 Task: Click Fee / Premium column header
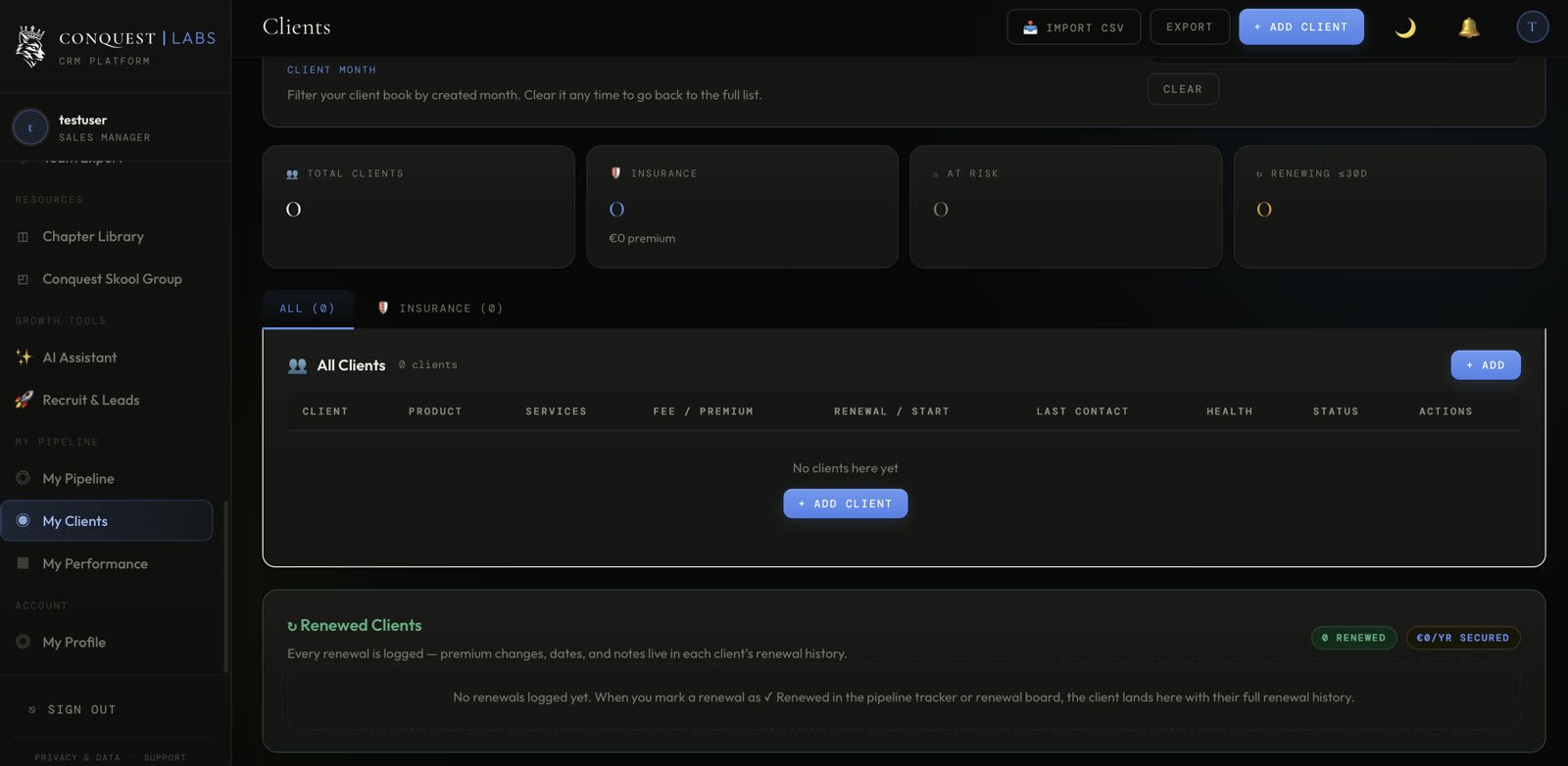[x=703, y=411]
